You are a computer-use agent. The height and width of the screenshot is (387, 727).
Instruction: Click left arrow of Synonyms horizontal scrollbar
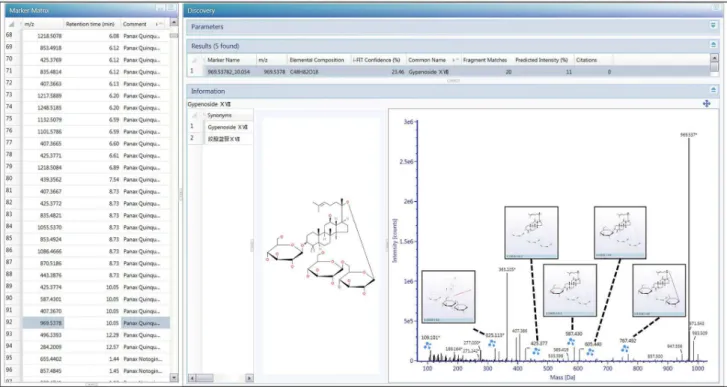click(191, 378)
